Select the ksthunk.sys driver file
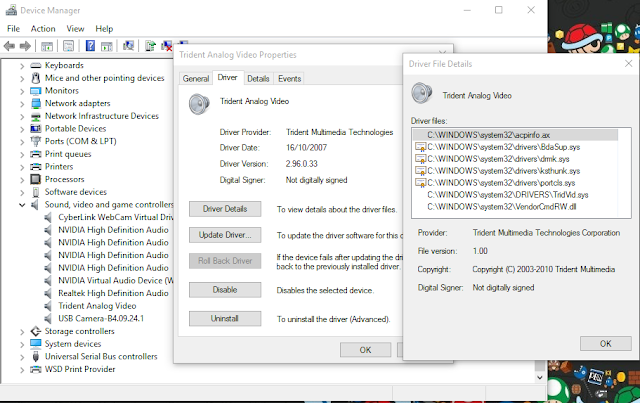 (x=504, y=171)
